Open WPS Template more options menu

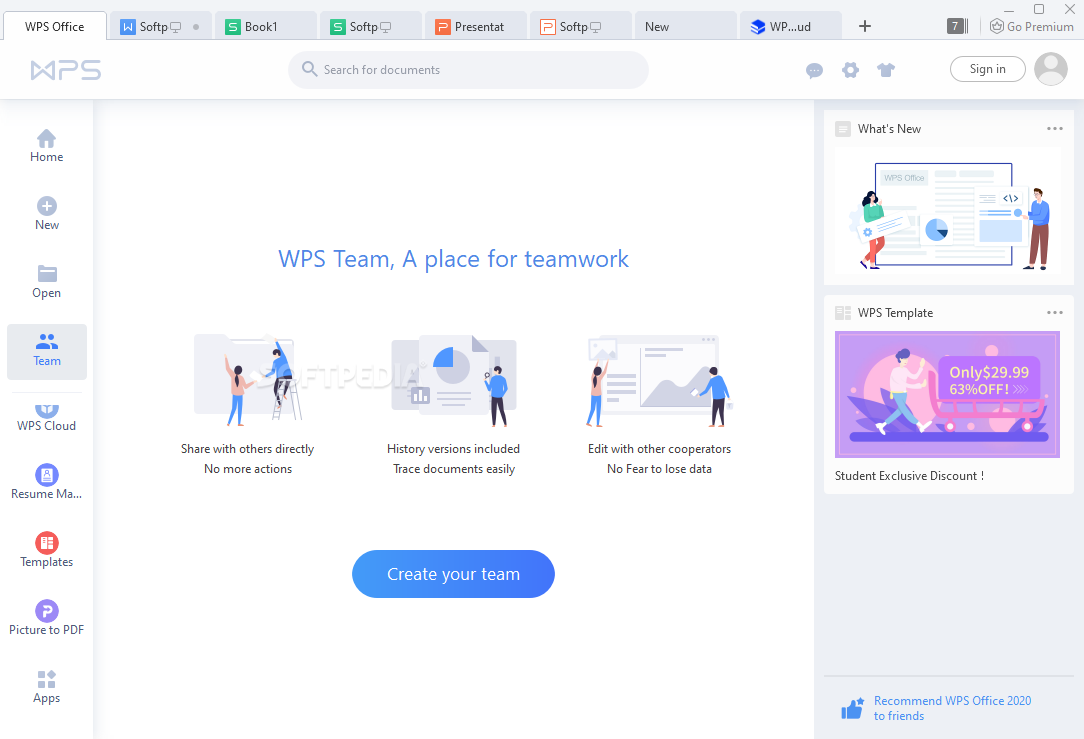point(1055,312)
